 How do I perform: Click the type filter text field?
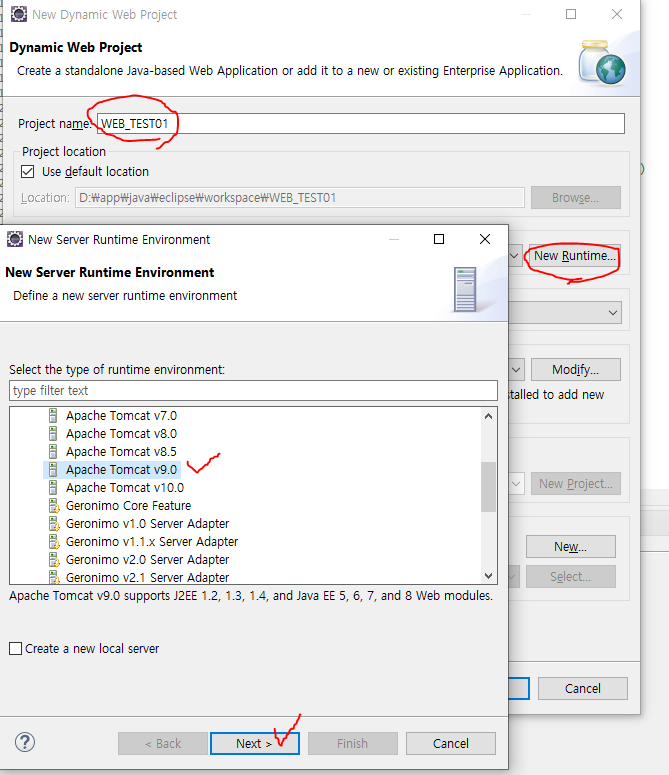click(x=253, y=390)
